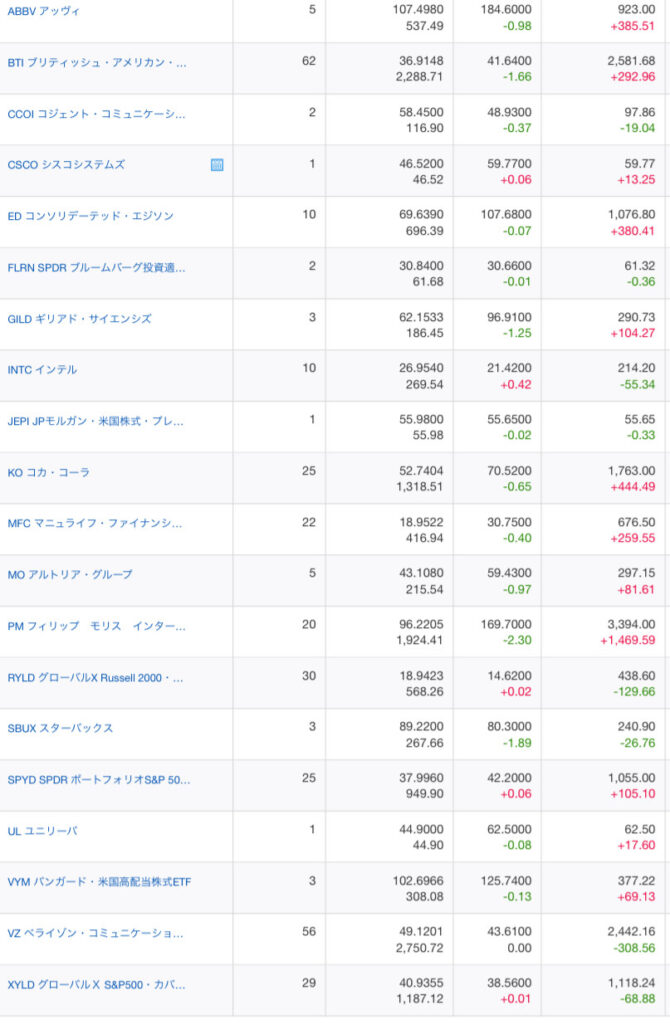Viewport: 670px width, 1024px height.
Task: Click KO acquisition total 1,318.51
Action: pos(419,487)
